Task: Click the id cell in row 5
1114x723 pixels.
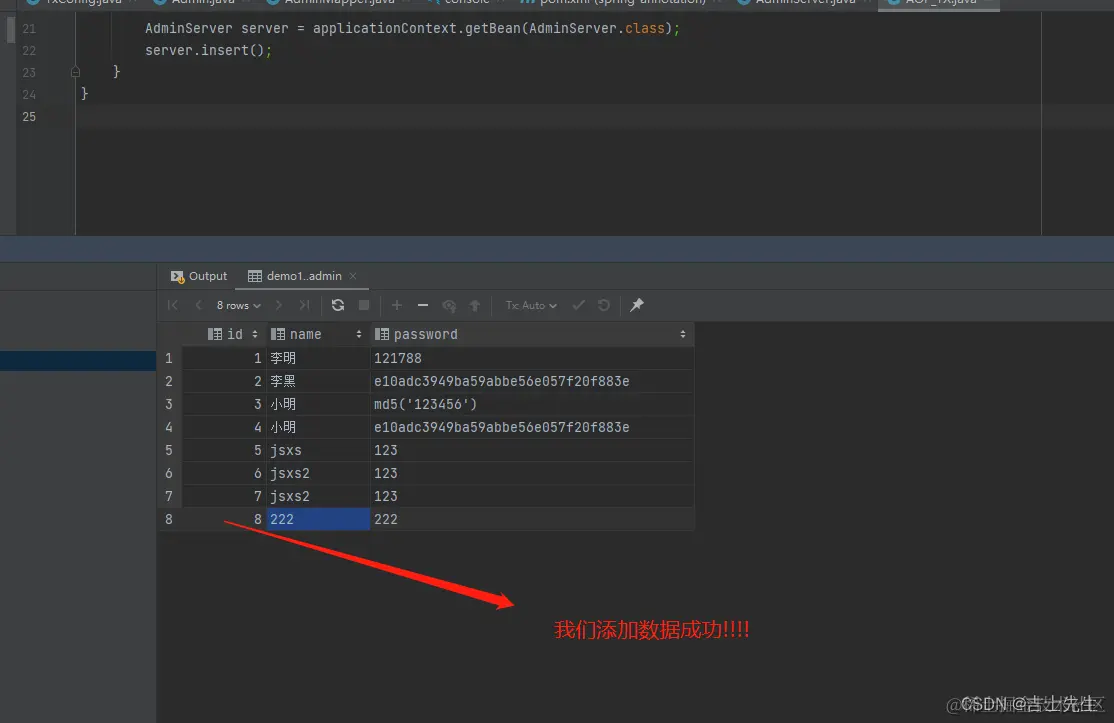Action: coord(224,450)
